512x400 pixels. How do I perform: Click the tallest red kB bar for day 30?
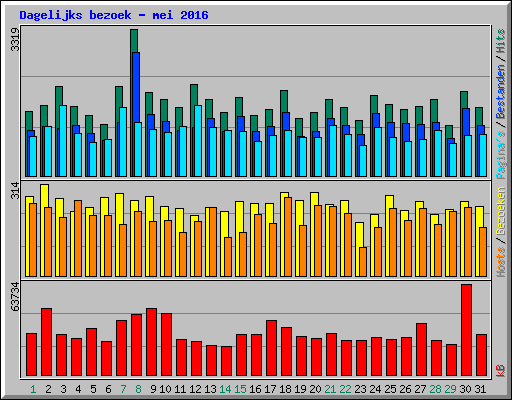tap(466, 330)
